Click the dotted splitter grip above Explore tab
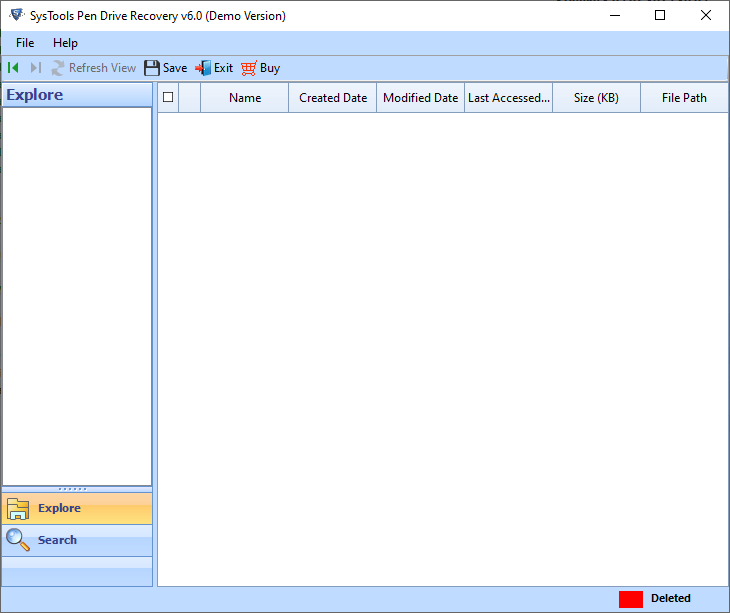Image resolution: width=730 pixels, height=613 pixels. [73, 489]
